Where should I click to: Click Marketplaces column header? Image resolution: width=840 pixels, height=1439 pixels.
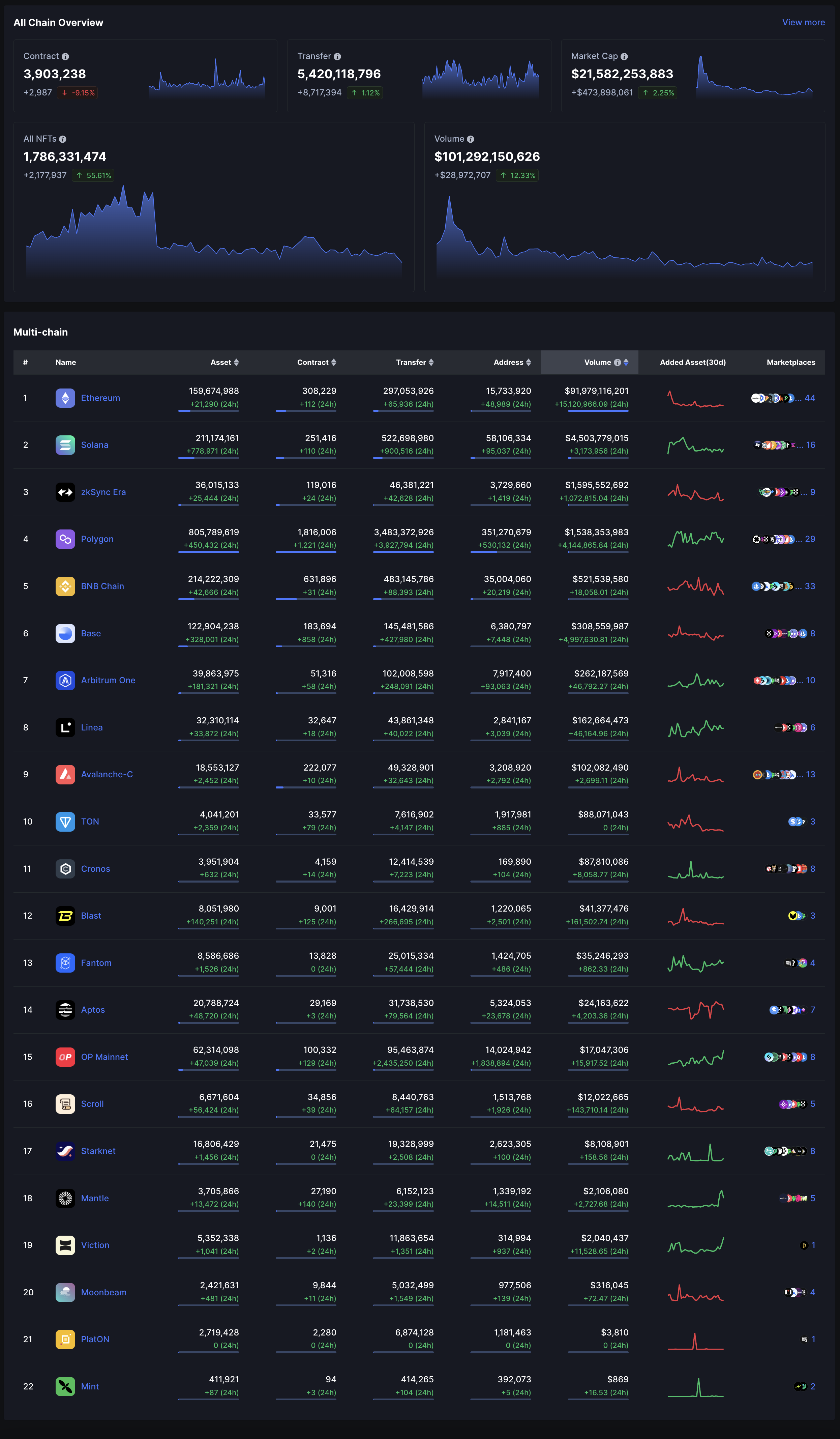click(x=791, y=363)
